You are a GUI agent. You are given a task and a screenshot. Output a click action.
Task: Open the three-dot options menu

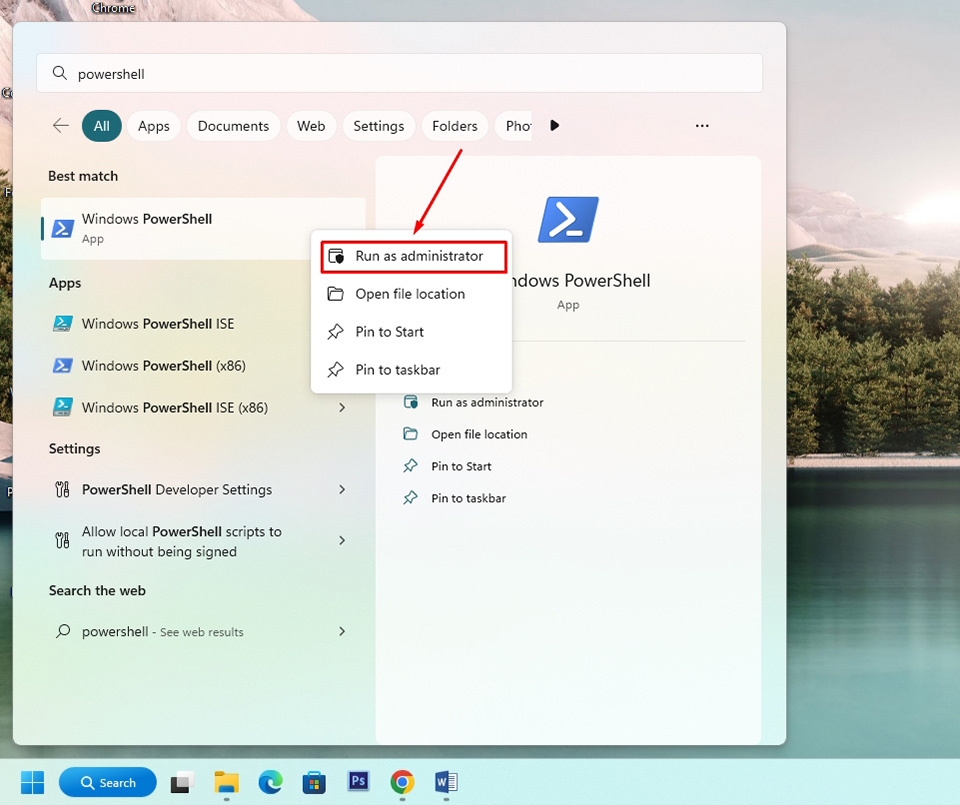point(702,125)
